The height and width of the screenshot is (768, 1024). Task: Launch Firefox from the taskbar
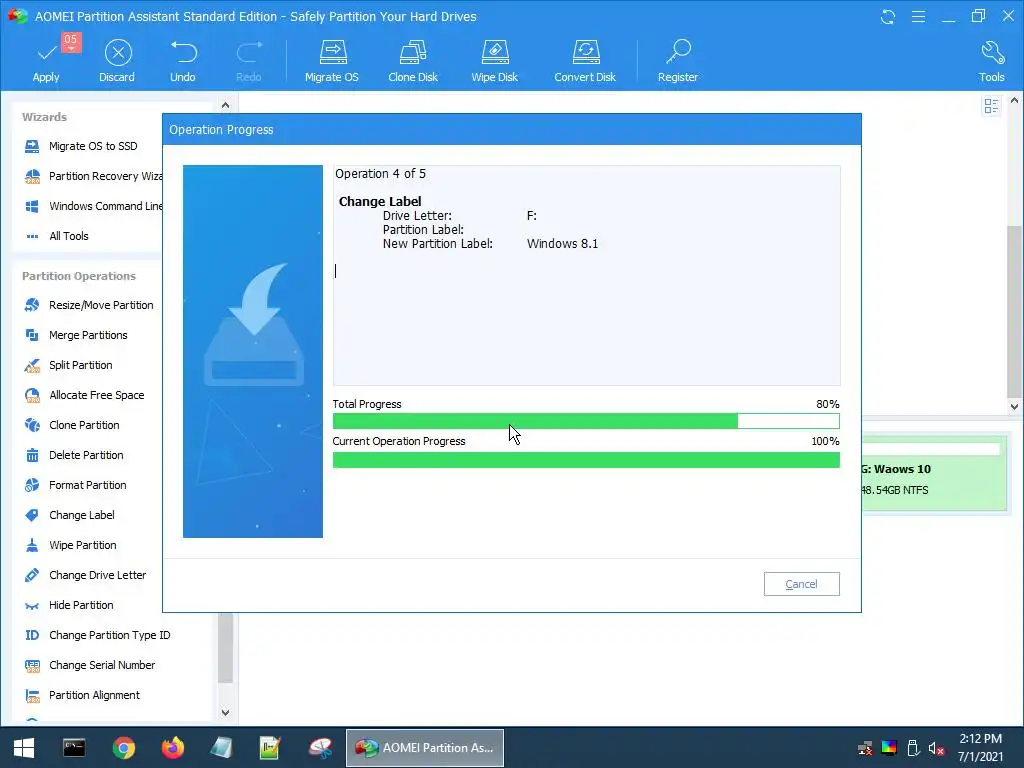173,748
